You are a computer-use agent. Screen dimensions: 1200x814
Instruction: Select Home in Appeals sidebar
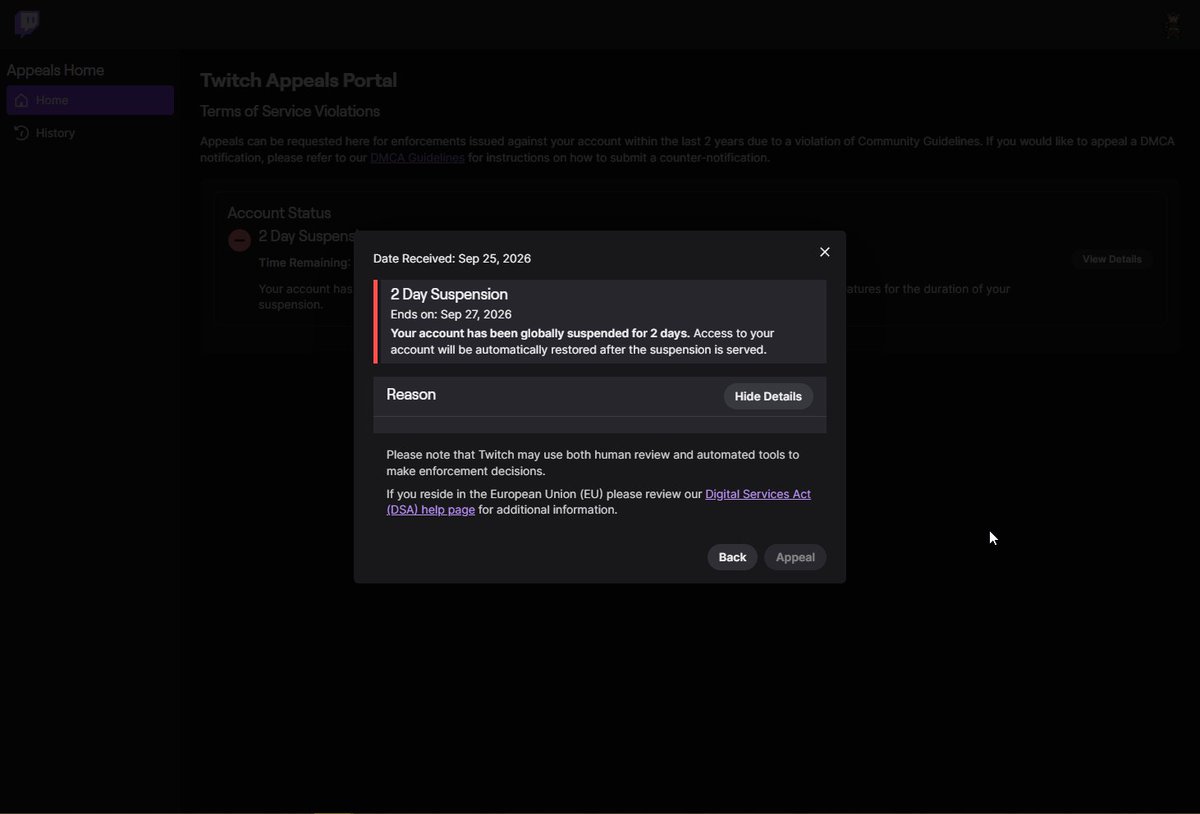[90, 100]
